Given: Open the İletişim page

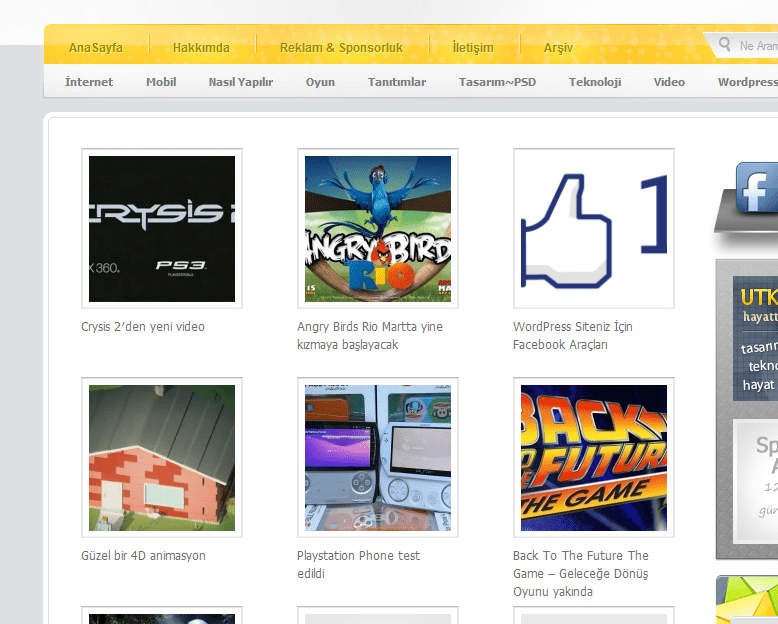Looking at the screenshot, I should pos(473,48).
